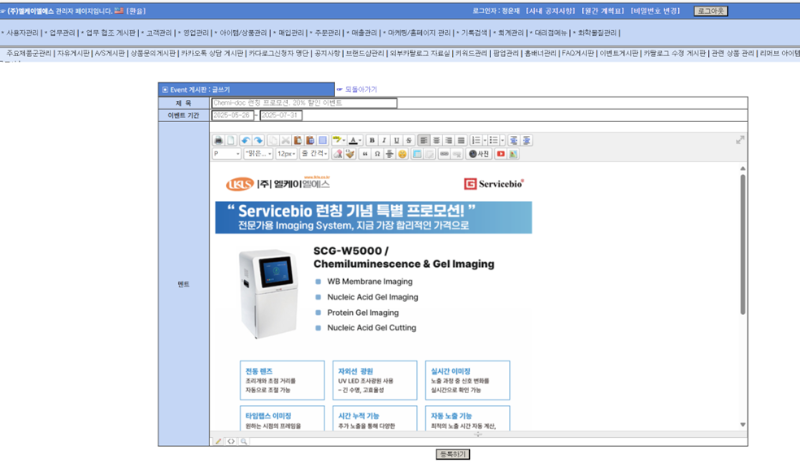
Task: Open the highlight color dropdown arrow
Action: point(344,140)
